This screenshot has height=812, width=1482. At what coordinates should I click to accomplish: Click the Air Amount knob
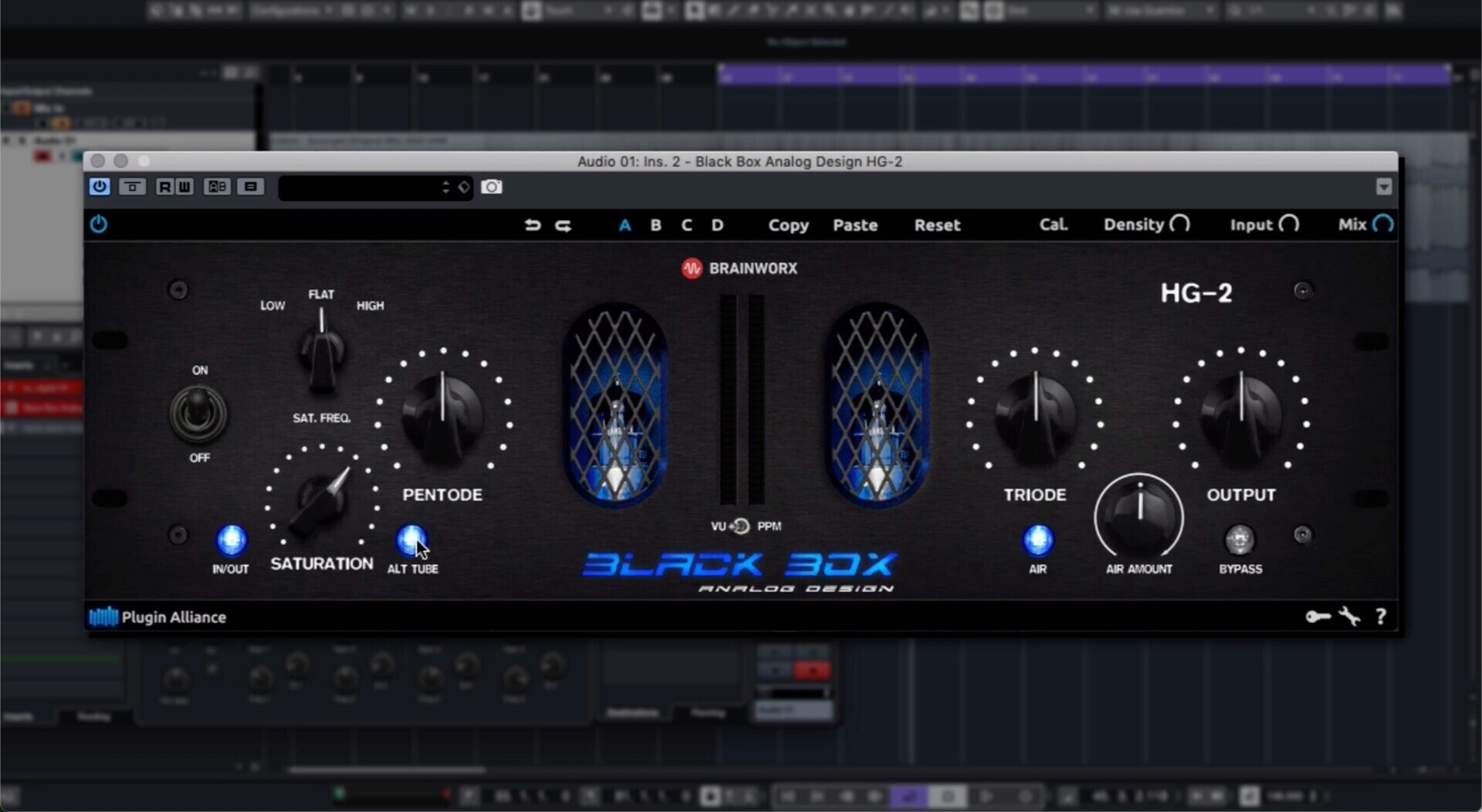coord(1139,516)
